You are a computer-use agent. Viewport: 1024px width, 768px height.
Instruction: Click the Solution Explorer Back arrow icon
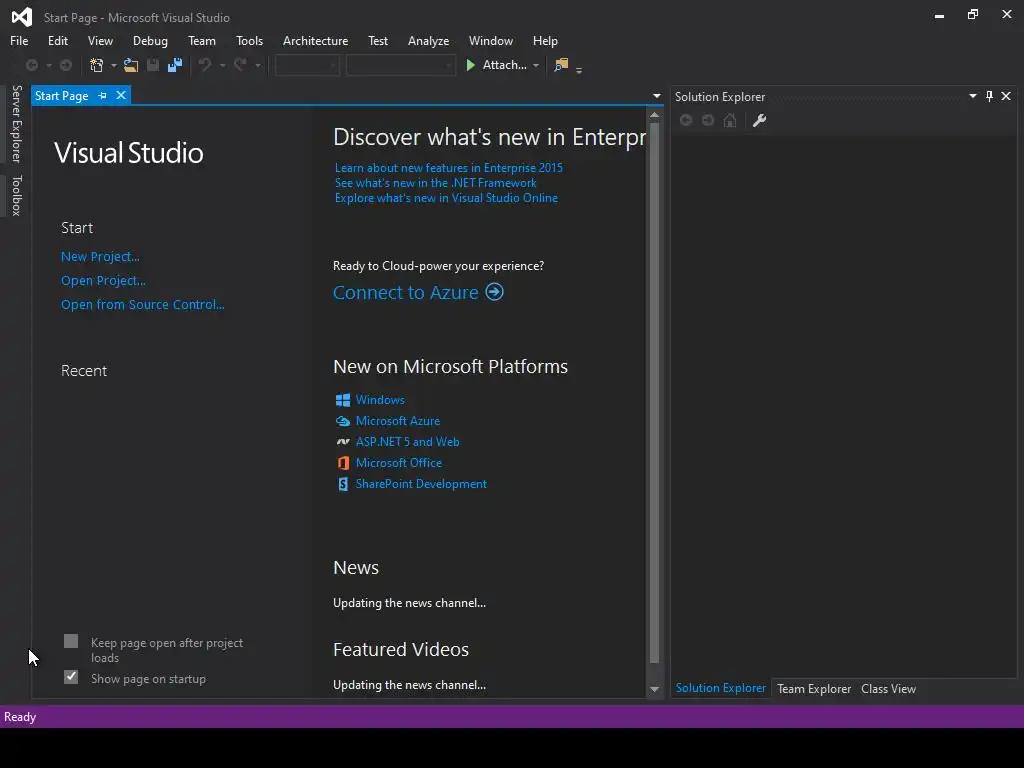[x=686, y=120]
